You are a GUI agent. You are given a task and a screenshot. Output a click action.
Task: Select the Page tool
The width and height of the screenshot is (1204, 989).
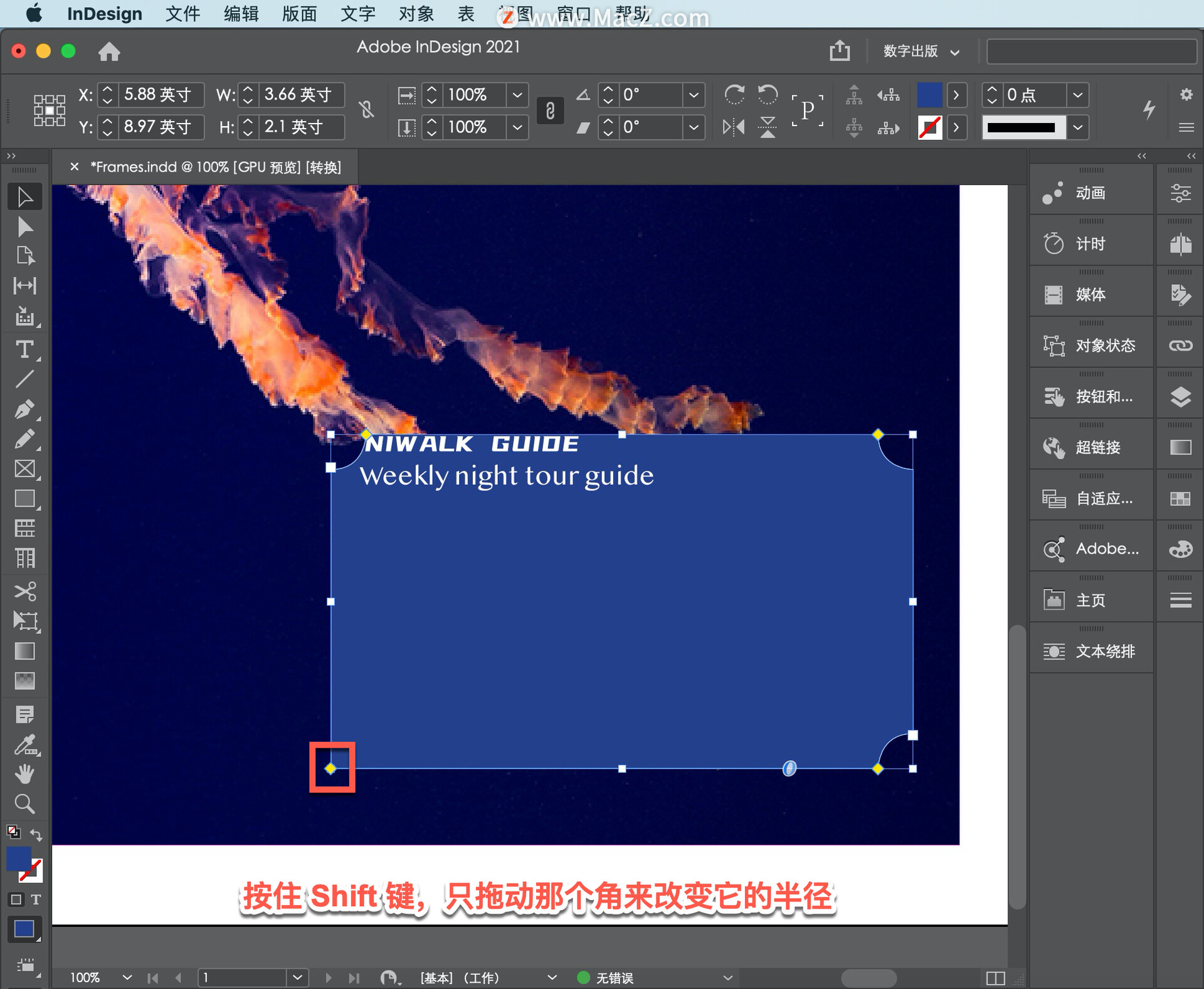tap(24, 256)
